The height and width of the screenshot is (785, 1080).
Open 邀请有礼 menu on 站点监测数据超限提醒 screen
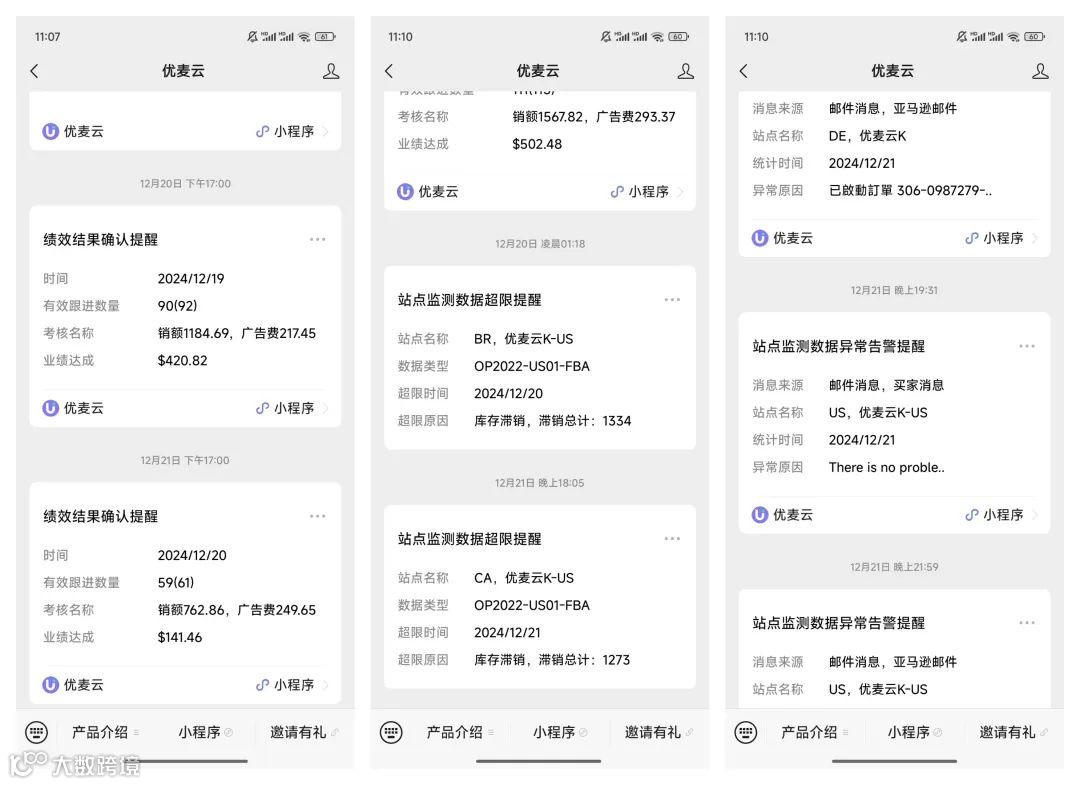(x=658, y=732)
